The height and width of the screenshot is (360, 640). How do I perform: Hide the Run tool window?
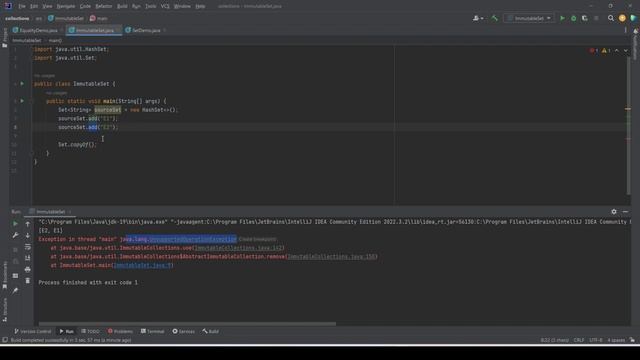(625, 211)
